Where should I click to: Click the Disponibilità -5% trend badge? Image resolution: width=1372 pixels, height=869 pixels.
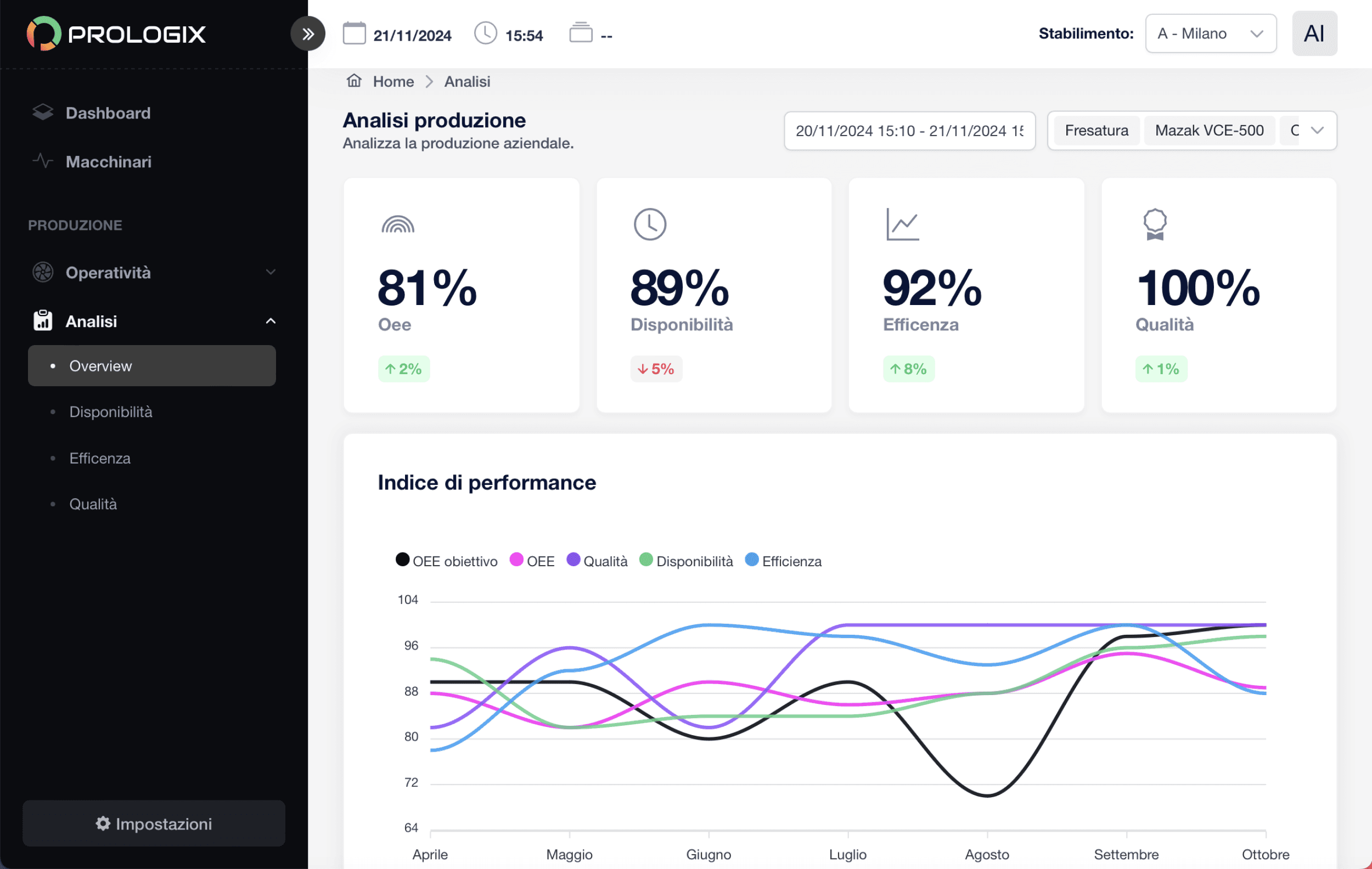point(656,369)
